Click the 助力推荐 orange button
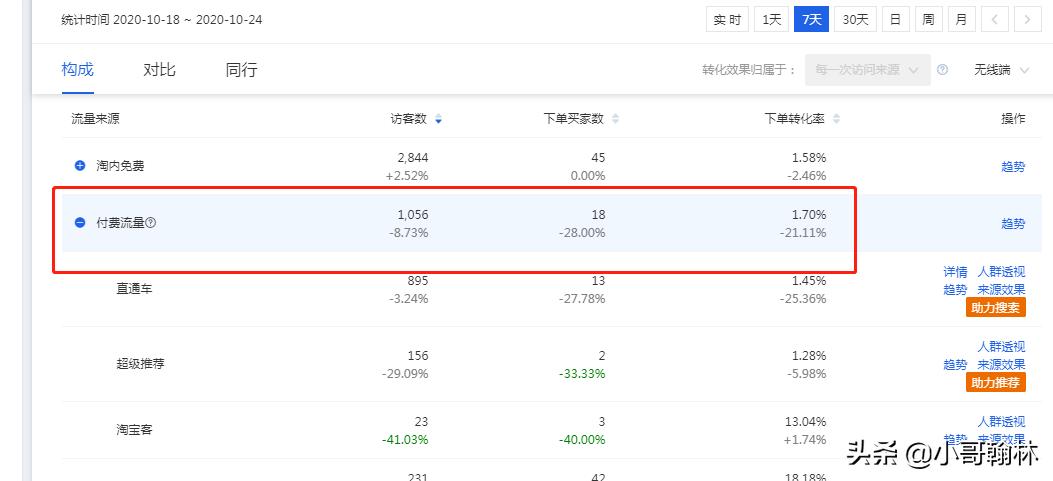 pos(996,383)
